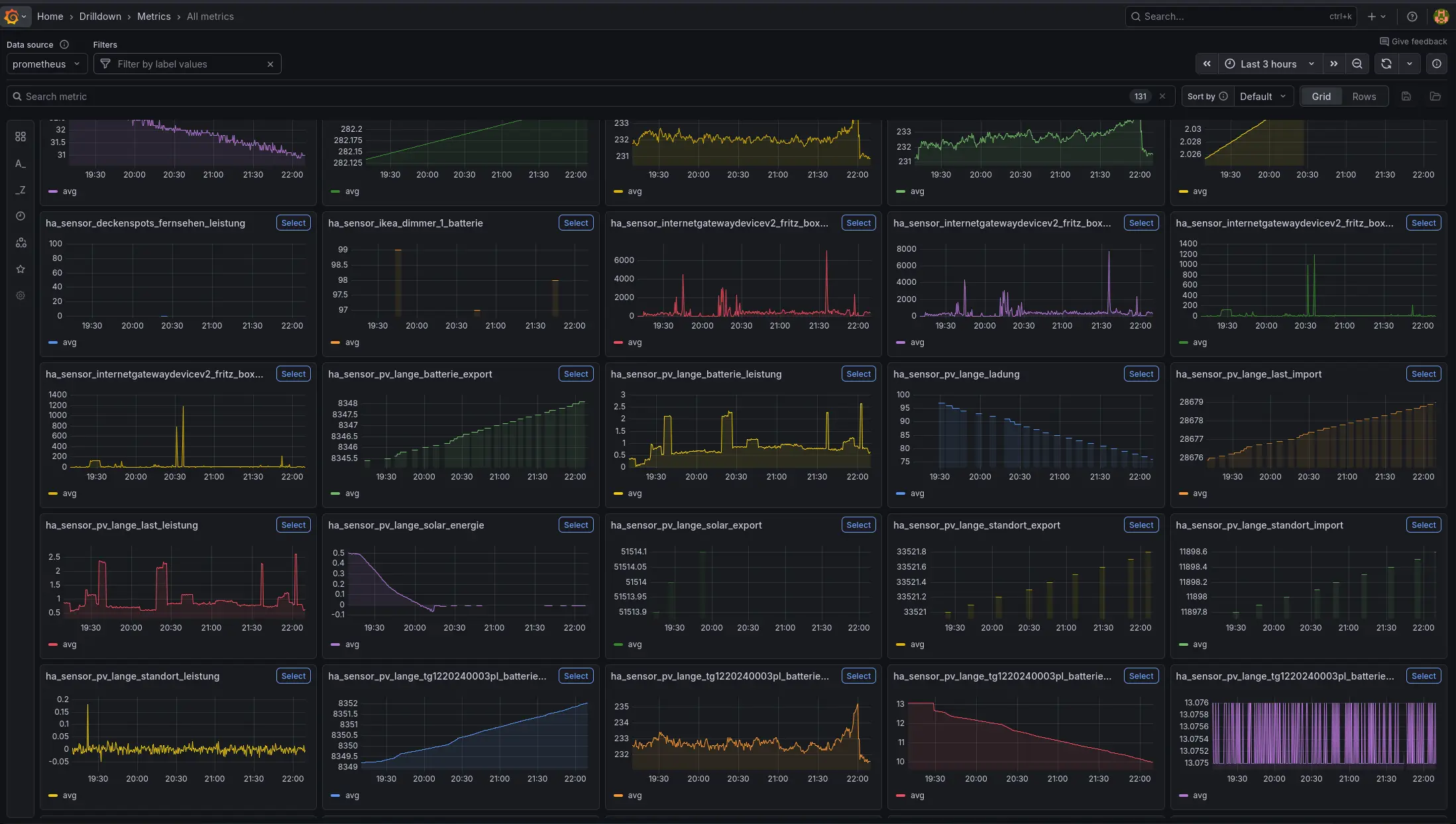The height and width of the screenshot is (824, 1456).
Task: Expand the Default sort order dropdown
Action: (1263, 96)
